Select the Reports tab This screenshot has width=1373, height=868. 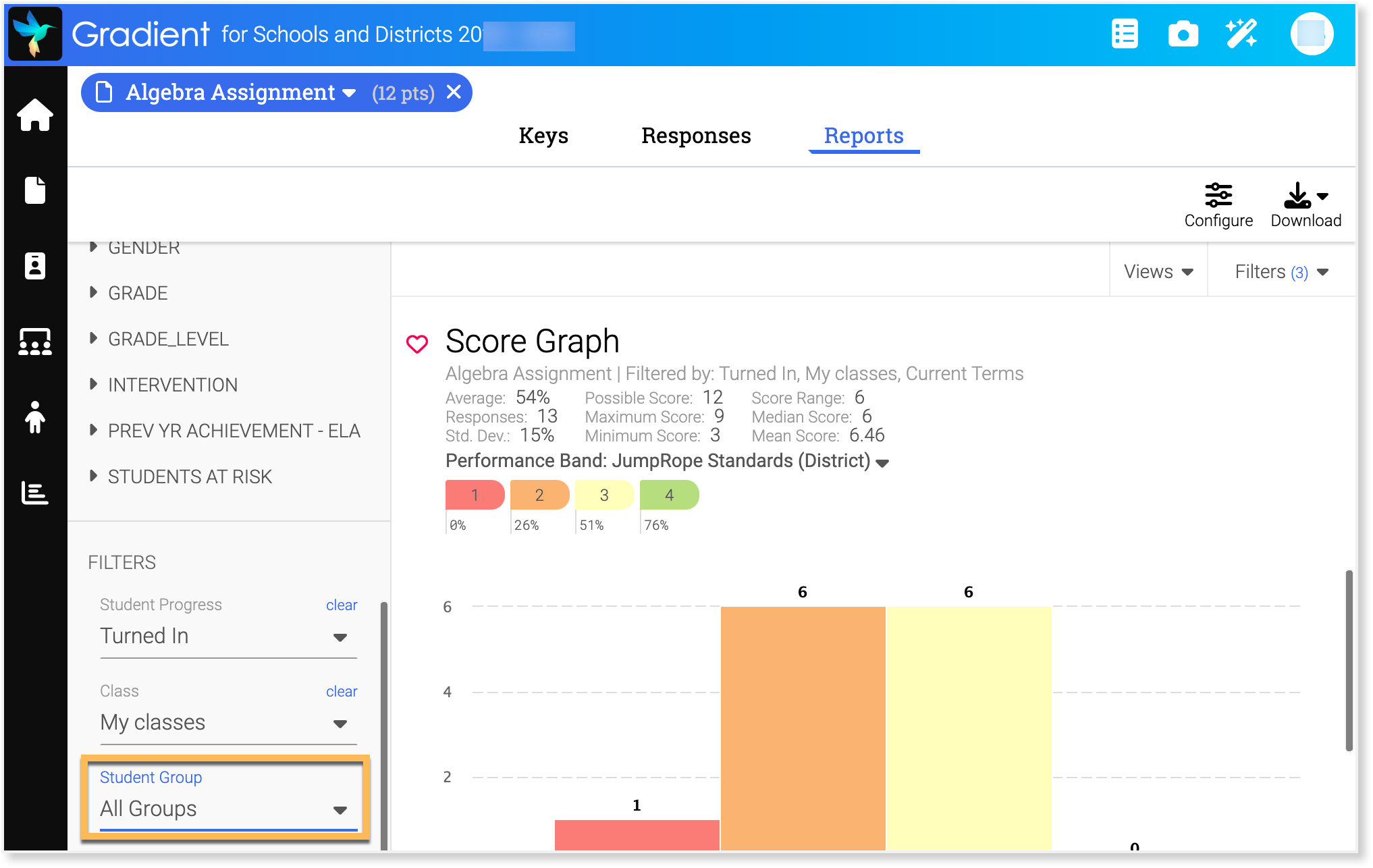point(863,136)
